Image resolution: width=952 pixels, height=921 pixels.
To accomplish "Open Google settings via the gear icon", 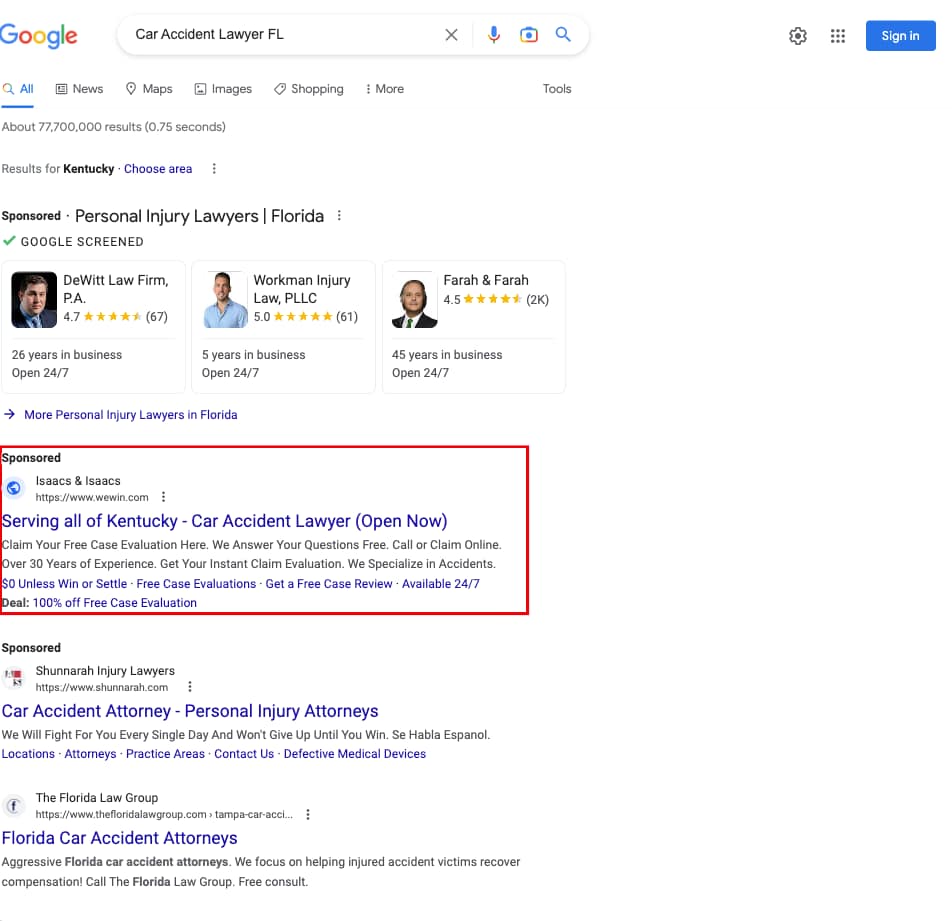I will coord(798,36).
